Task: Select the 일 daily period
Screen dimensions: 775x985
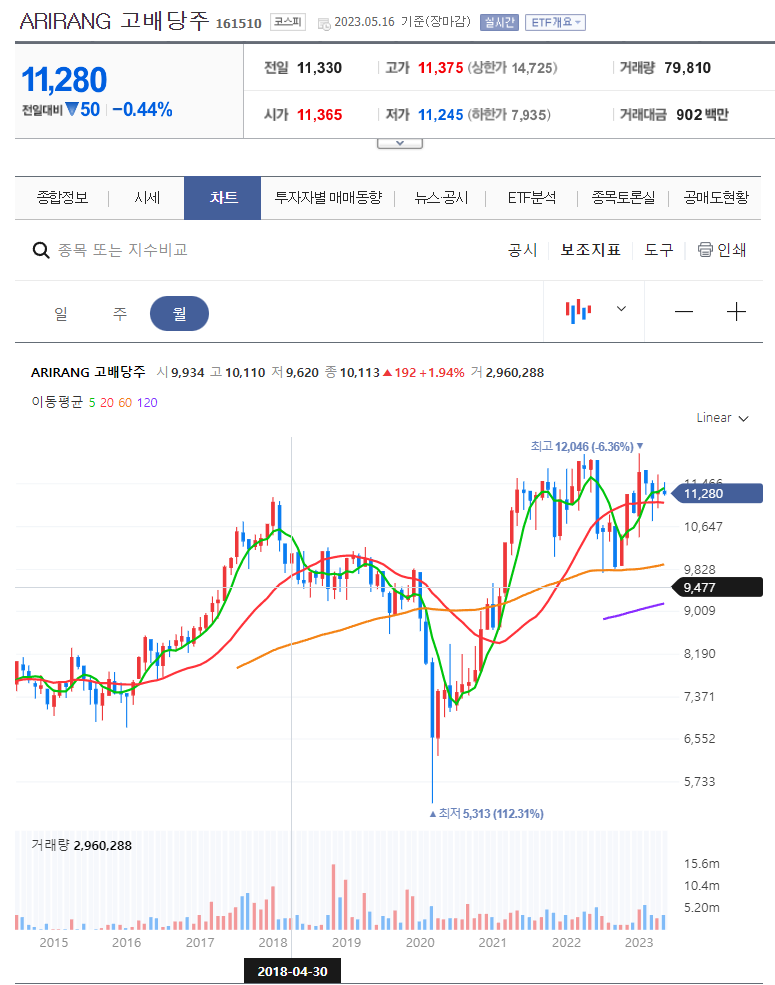Action: coord(60,313)
